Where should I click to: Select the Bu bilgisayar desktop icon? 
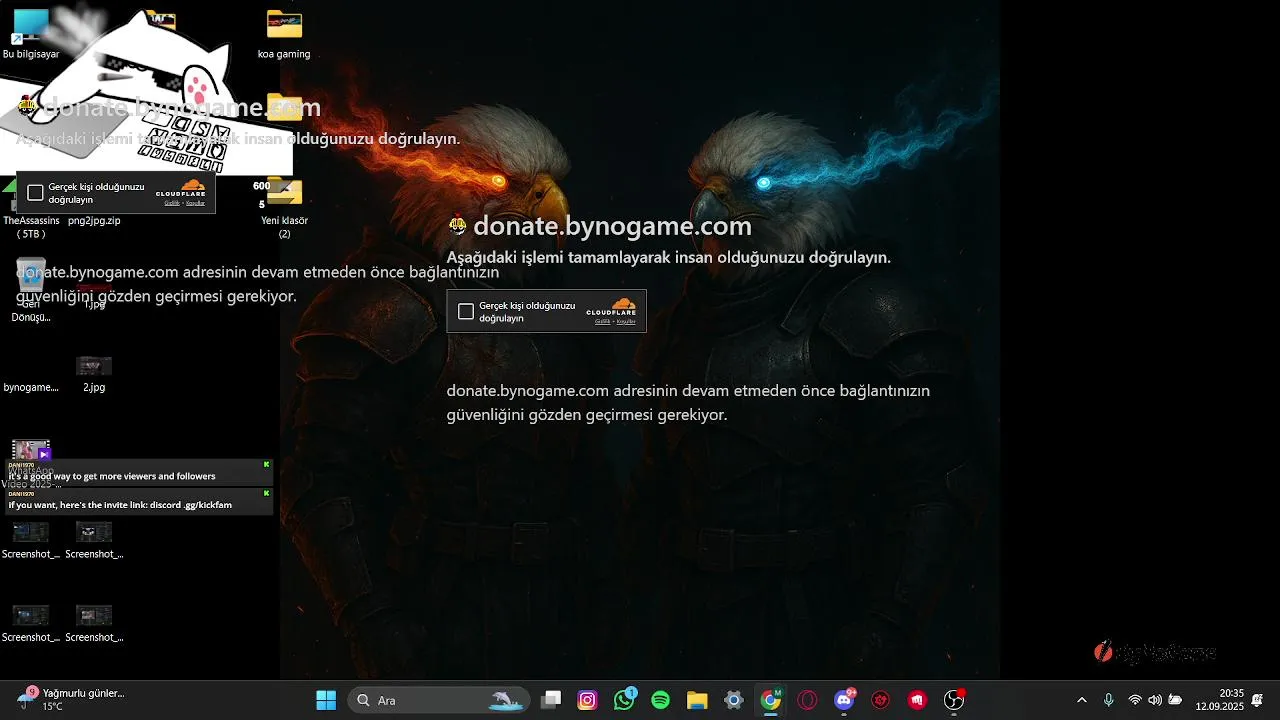pos(31,34)
